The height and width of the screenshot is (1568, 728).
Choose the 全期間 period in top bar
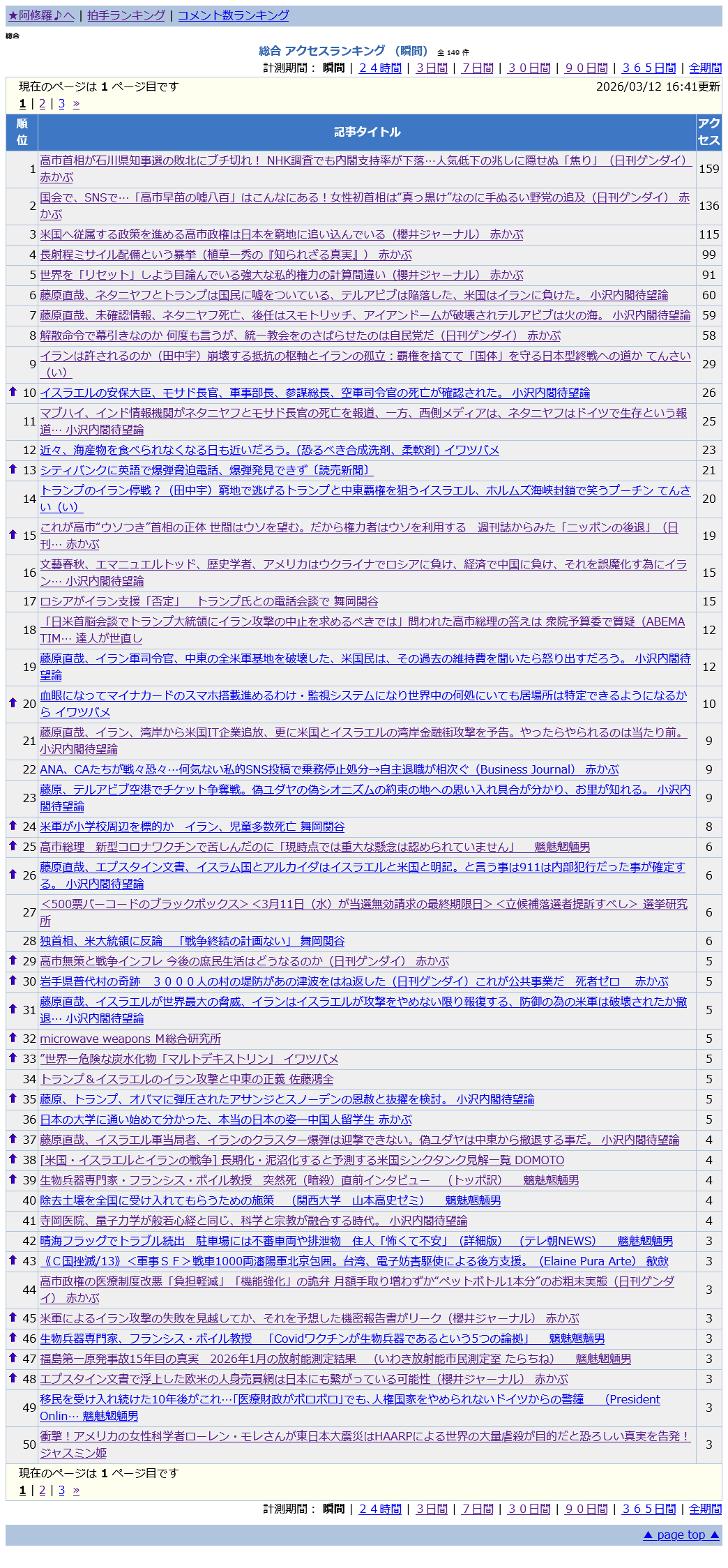click(704, 68)
